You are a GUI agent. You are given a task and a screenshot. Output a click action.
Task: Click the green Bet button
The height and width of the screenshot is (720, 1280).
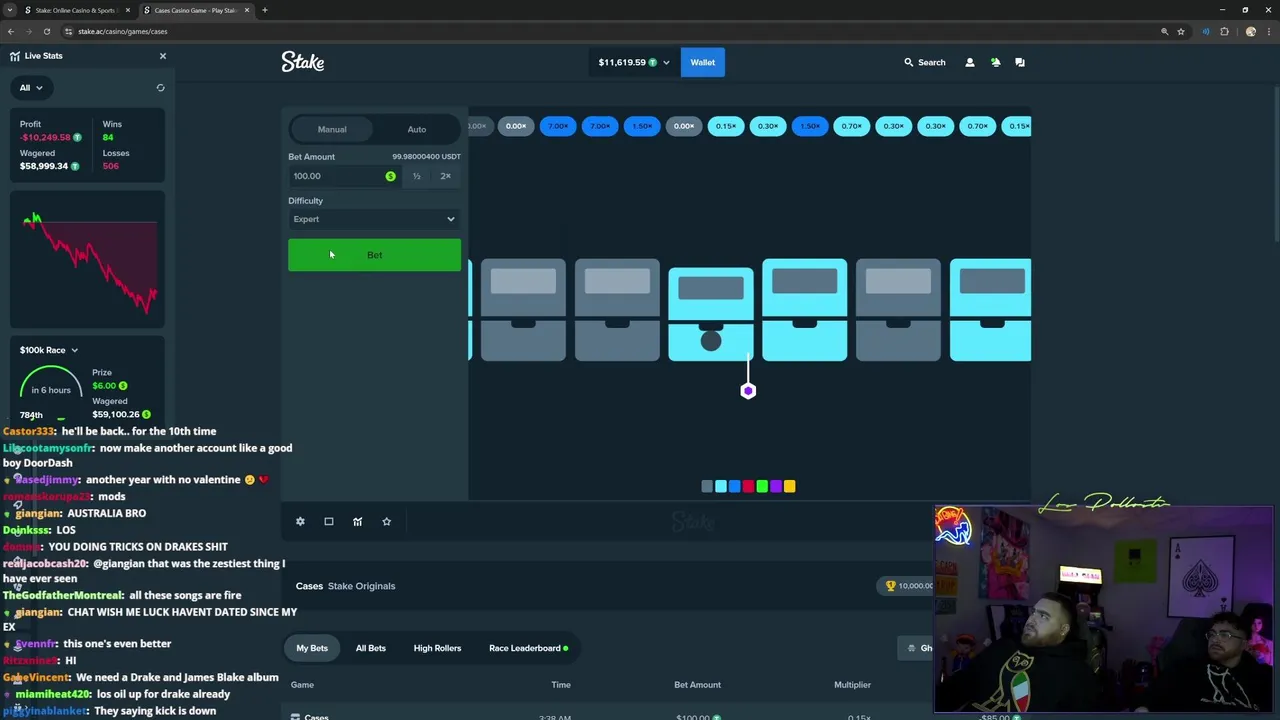(374, 255)
